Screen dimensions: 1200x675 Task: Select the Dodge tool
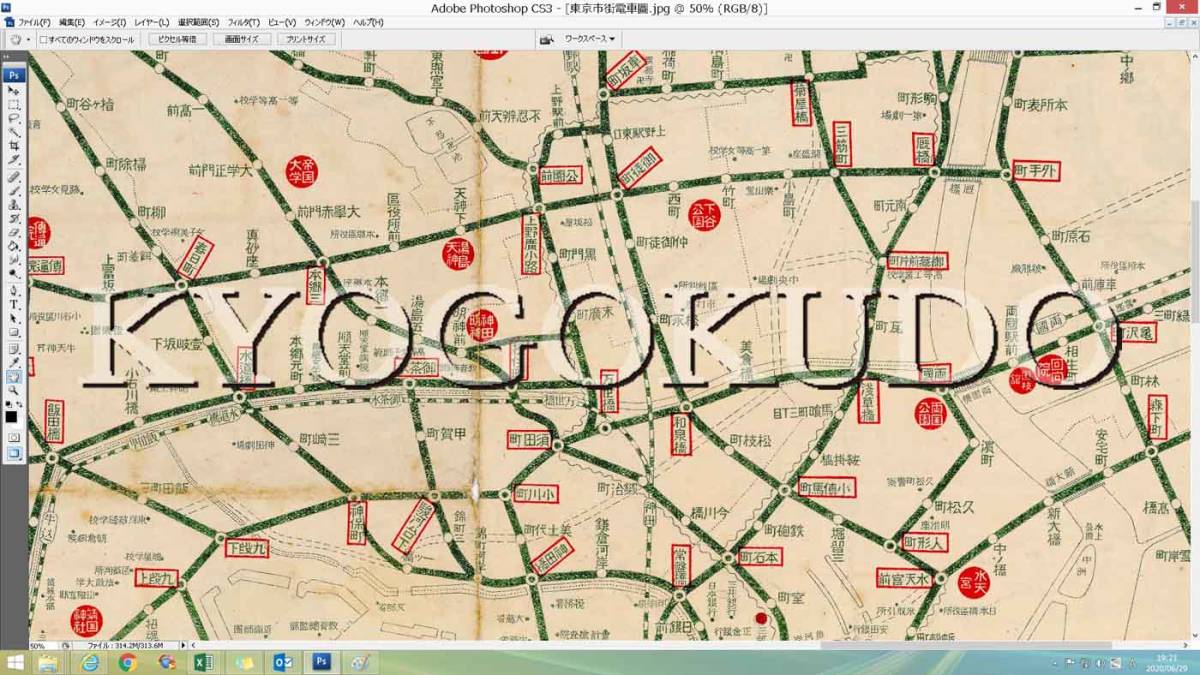point(14,273)
